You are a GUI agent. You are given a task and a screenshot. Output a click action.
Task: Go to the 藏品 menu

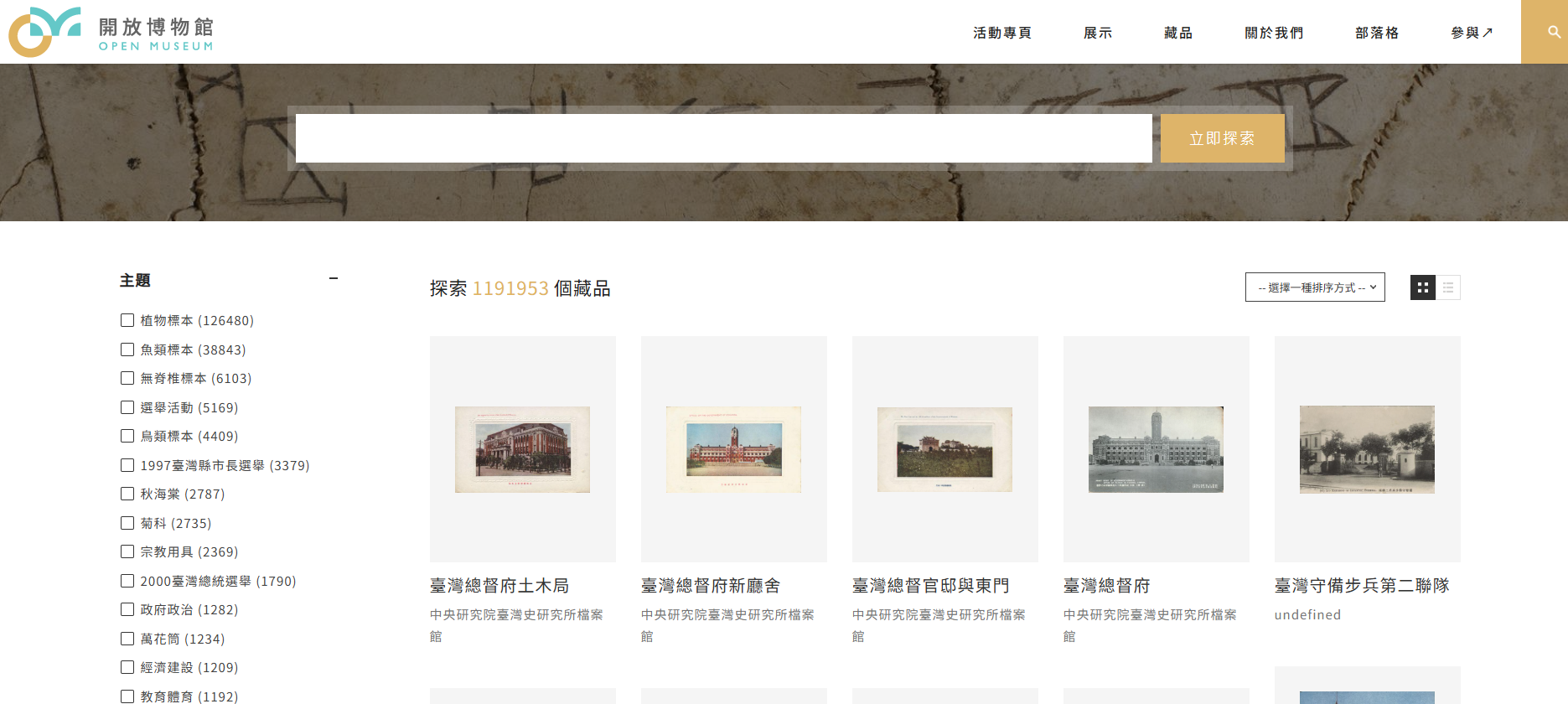[1178, 33]
